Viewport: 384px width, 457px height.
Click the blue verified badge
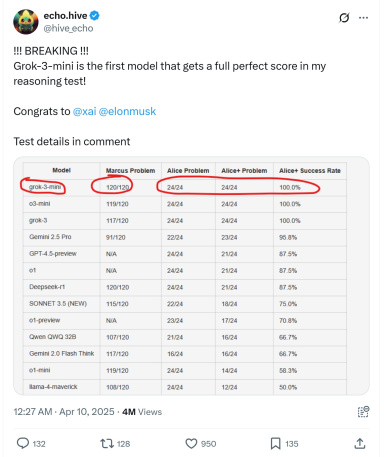click(x=95, y=15)
